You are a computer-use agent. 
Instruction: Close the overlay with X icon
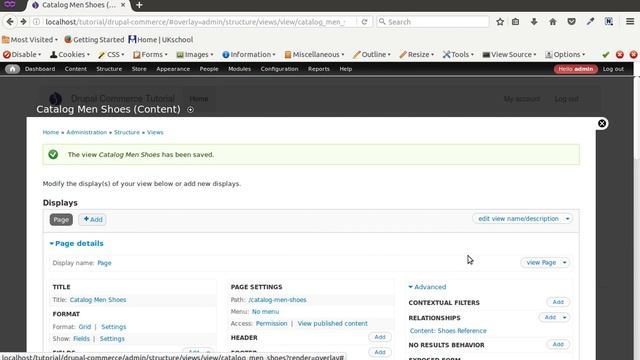tap(602, 124)
